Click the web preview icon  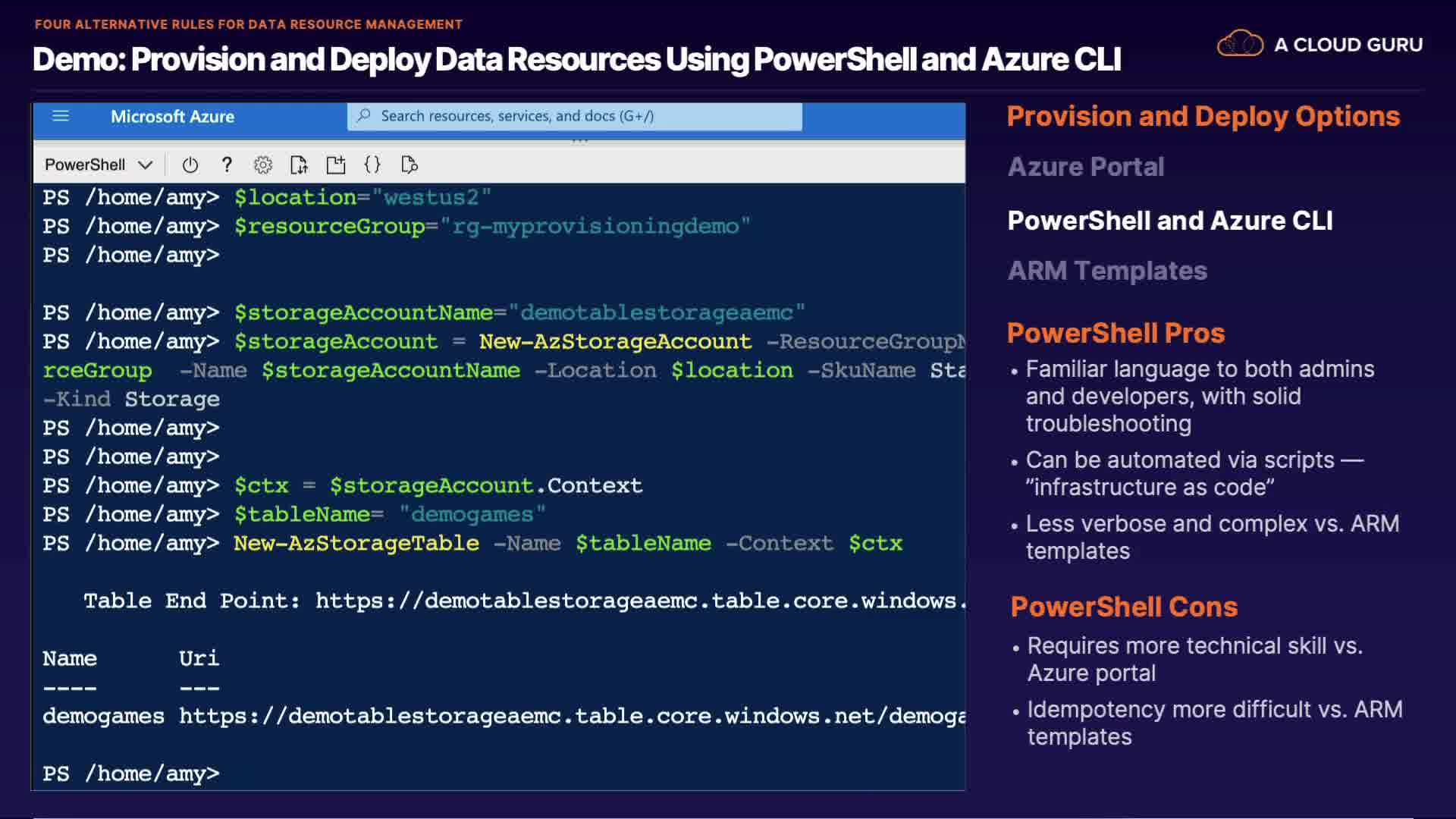pyautogui.click(x=409, y=165)
